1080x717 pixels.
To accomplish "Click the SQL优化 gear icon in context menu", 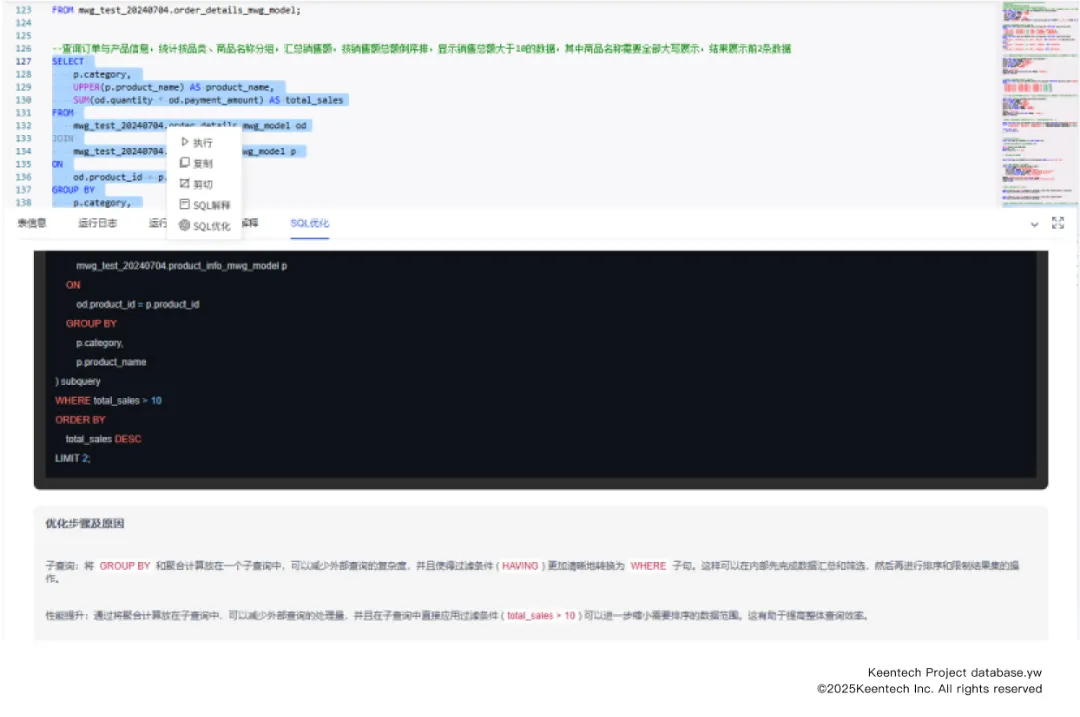I will pyautogui.click(x=184, y=226).
